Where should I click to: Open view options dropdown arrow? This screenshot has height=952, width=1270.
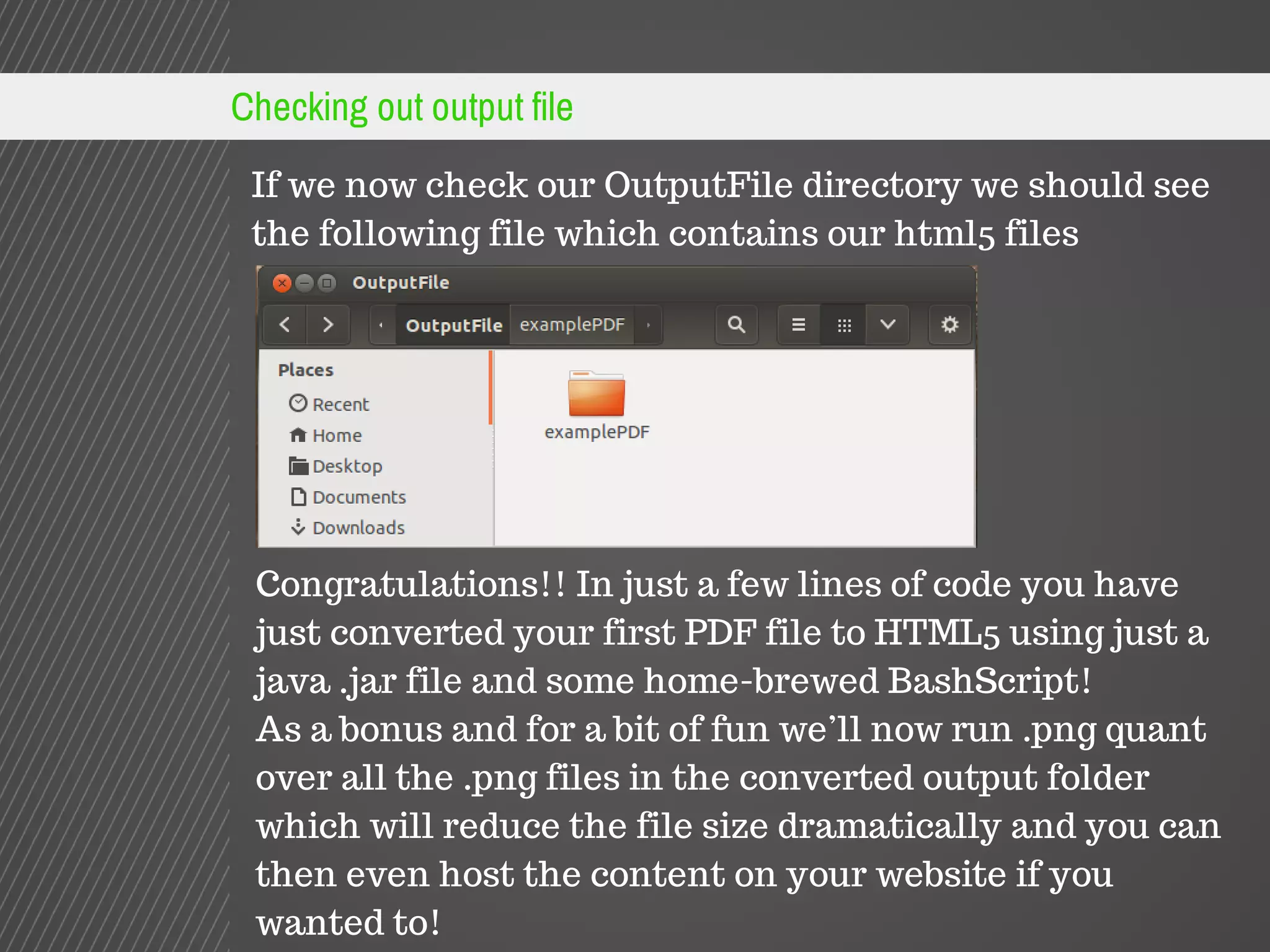click(x=887, y=324)
